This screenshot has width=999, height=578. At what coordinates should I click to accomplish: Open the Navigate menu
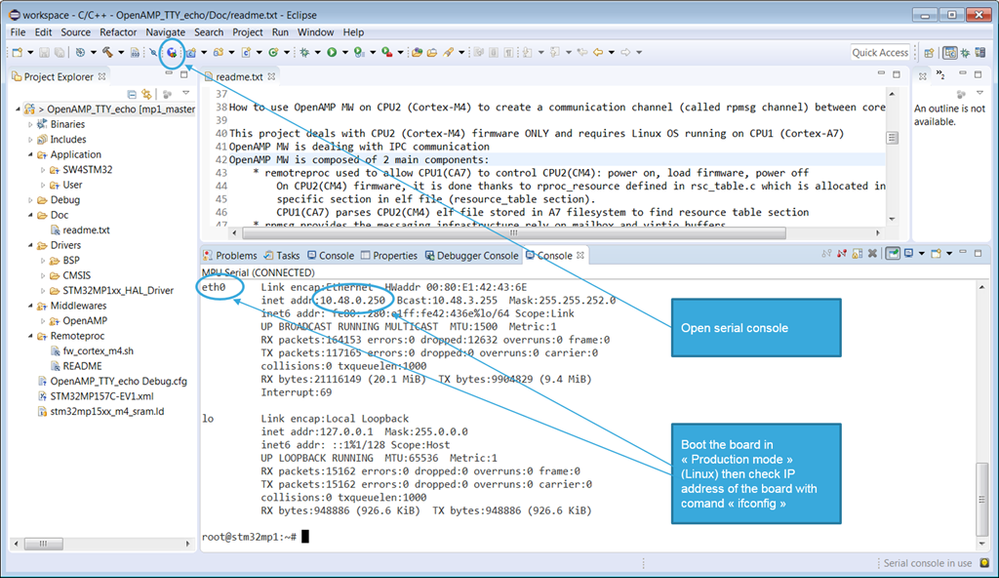tap(165, 32)
